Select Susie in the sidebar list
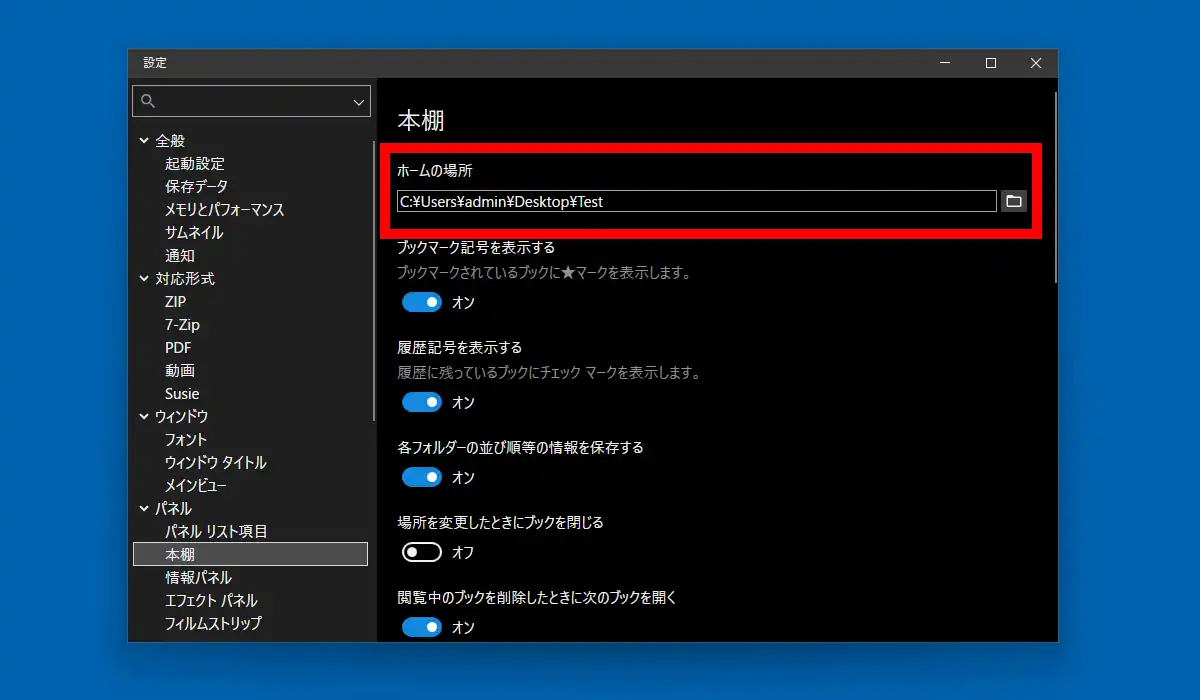This screenshot has height=700, width=1200. [x=182, y=394]
